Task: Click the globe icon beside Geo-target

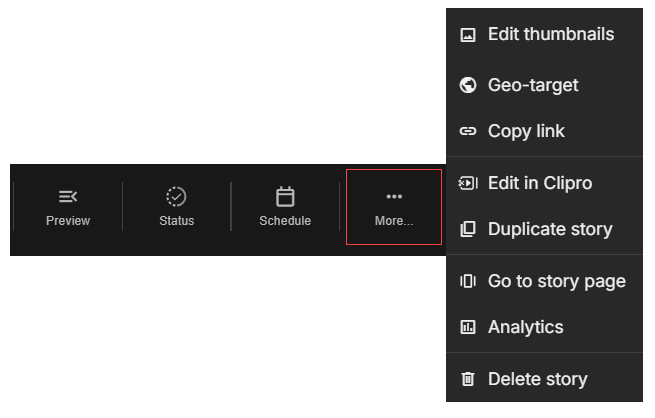Action: tap(467, 85)
